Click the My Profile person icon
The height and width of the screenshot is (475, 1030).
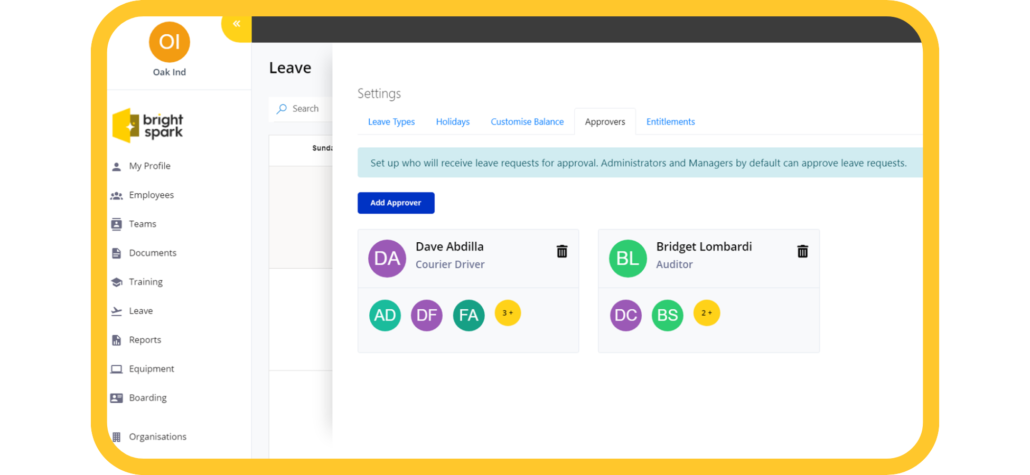click(116, 166)
